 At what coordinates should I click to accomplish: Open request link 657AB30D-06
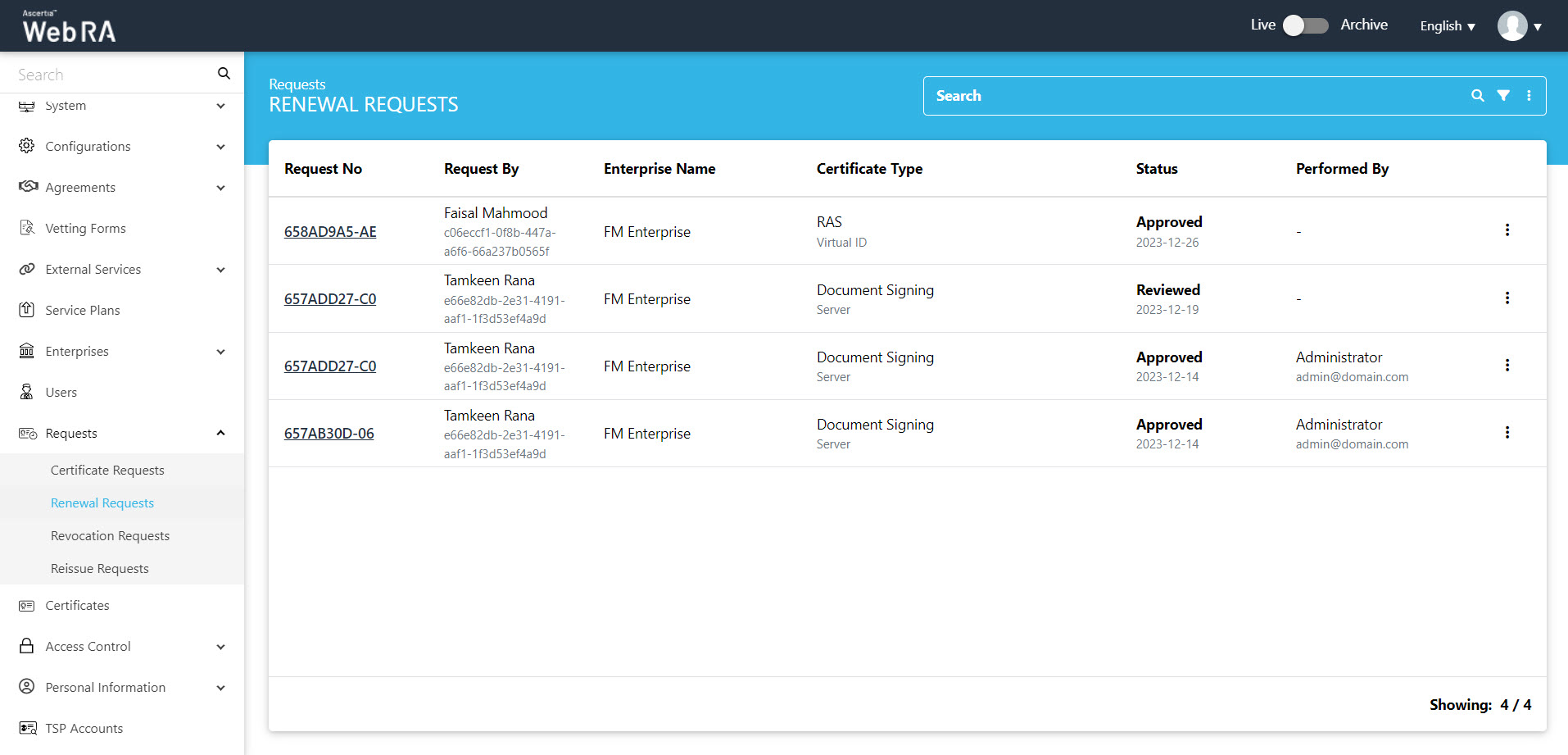pyautogui.click(x=329, y=434)
